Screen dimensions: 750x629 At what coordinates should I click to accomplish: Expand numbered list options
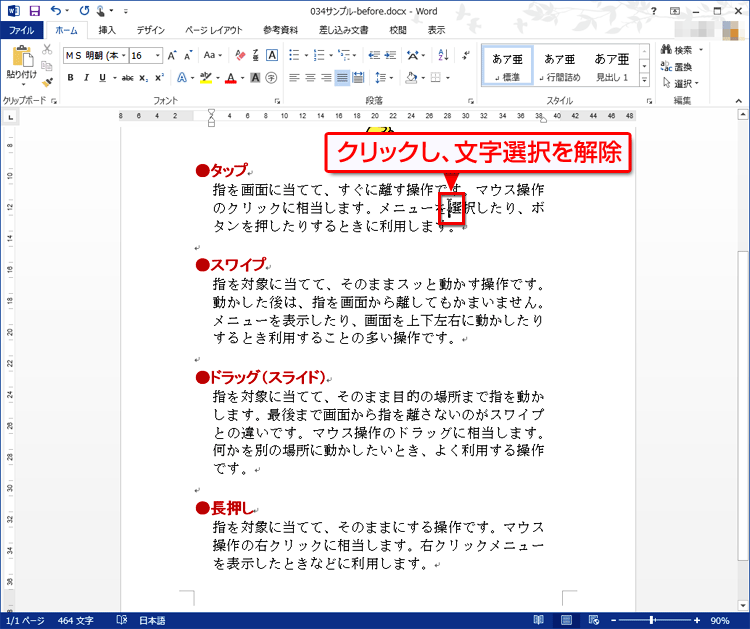coord(331,55)
